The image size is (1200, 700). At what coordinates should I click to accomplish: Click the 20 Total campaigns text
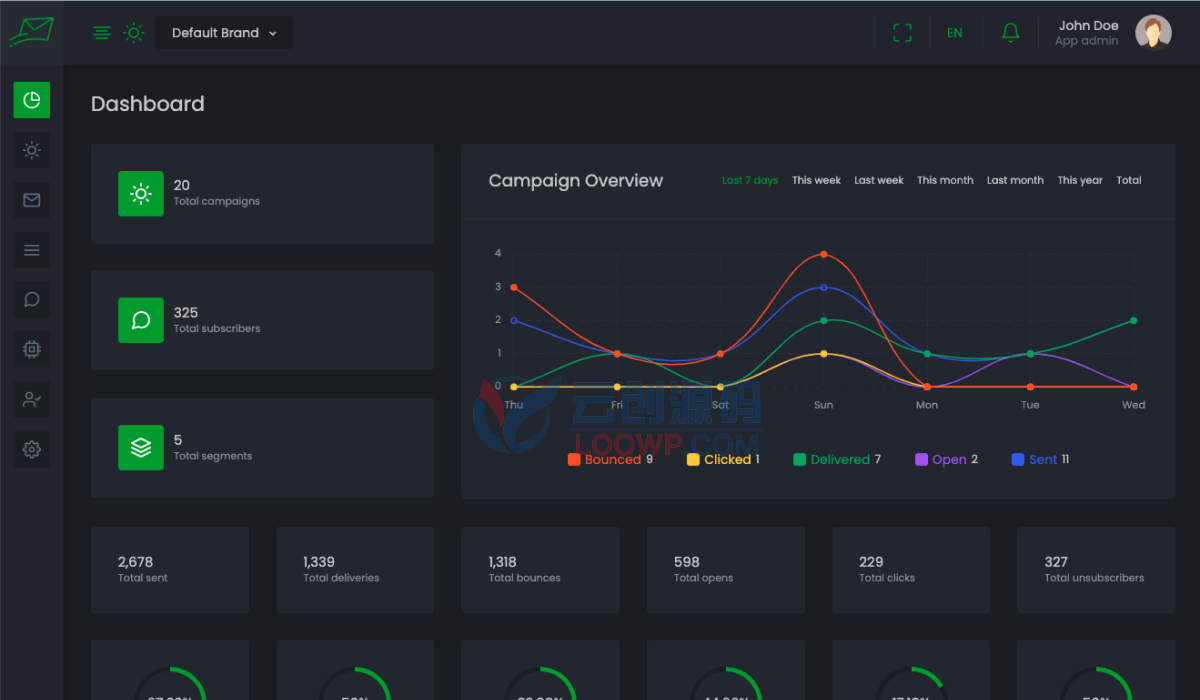pos(216,193)
